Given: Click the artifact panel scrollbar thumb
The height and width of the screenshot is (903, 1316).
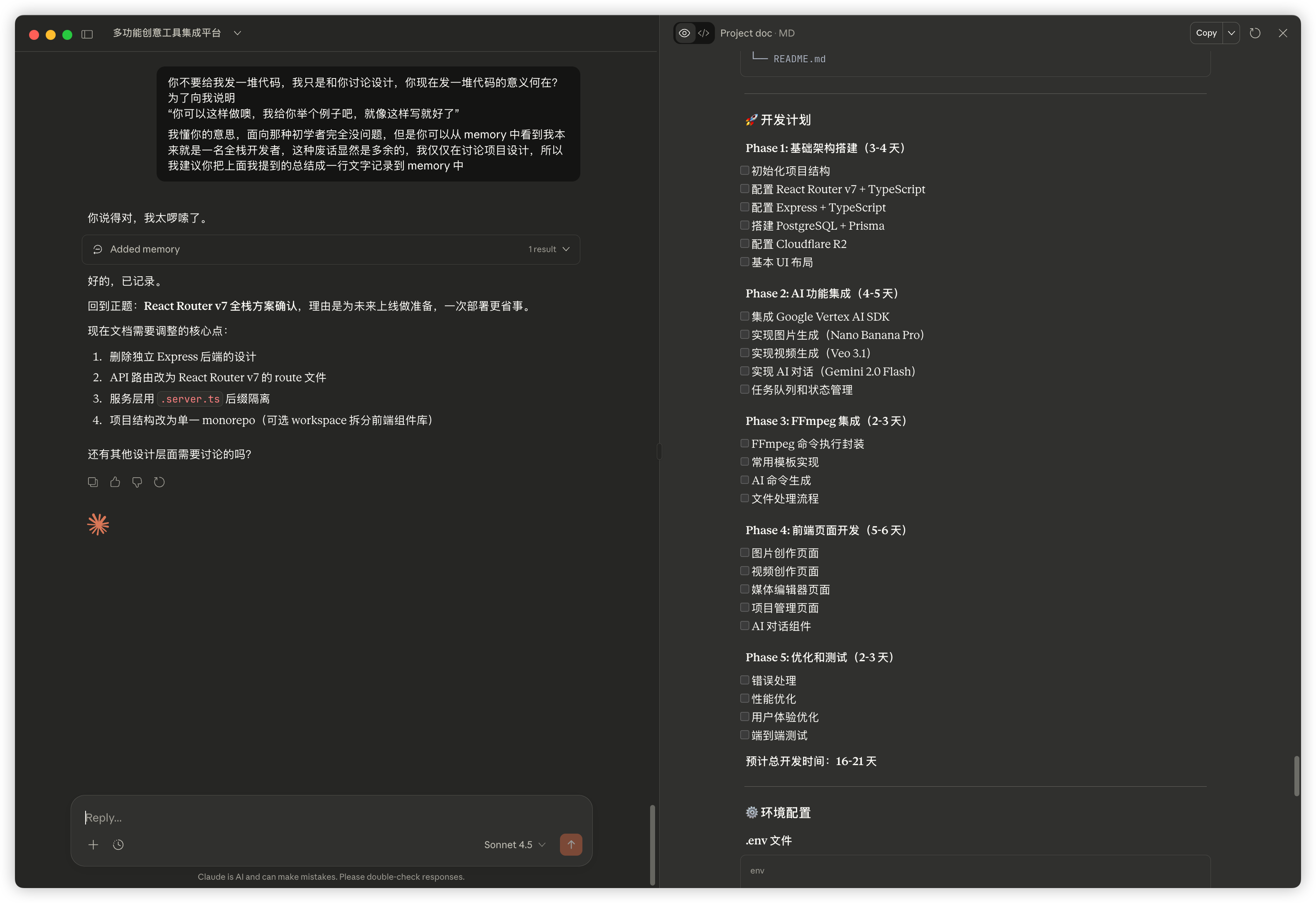Looking at the screenshot, I should click(1296, 775).
